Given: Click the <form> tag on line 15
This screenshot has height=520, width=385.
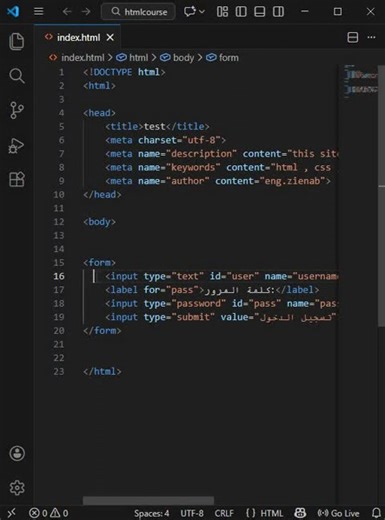Looking at the screenshot, I should pos(99,263).
